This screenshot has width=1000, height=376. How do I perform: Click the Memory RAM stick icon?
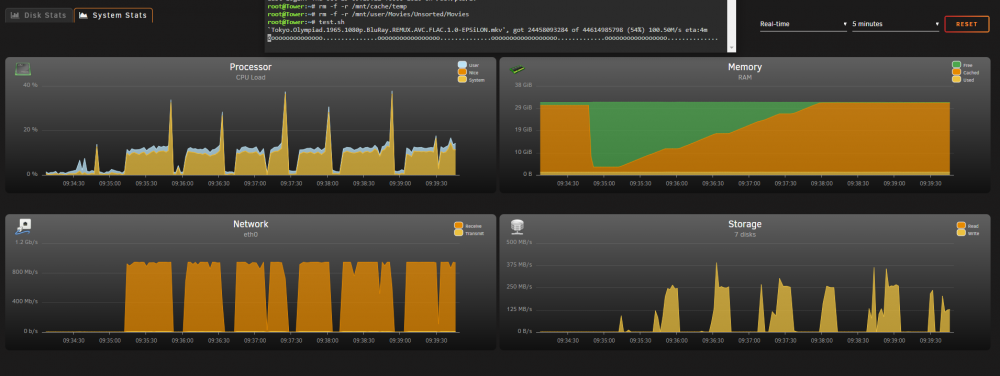coord(517,69)
